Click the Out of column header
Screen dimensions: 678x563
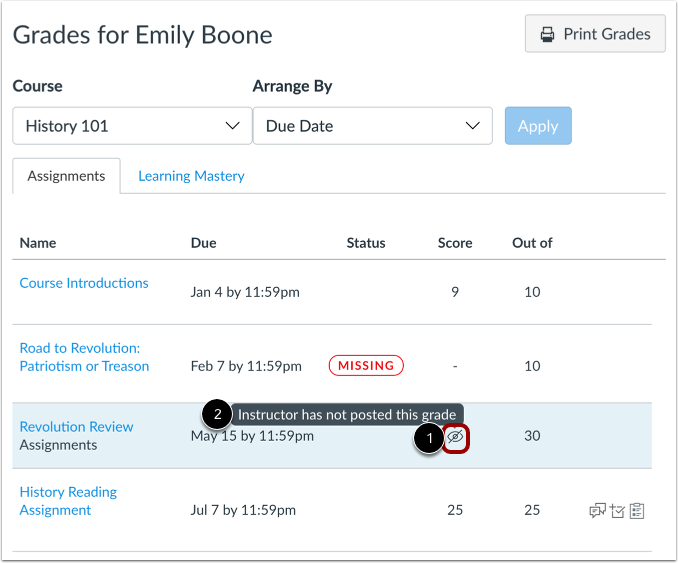532,243
